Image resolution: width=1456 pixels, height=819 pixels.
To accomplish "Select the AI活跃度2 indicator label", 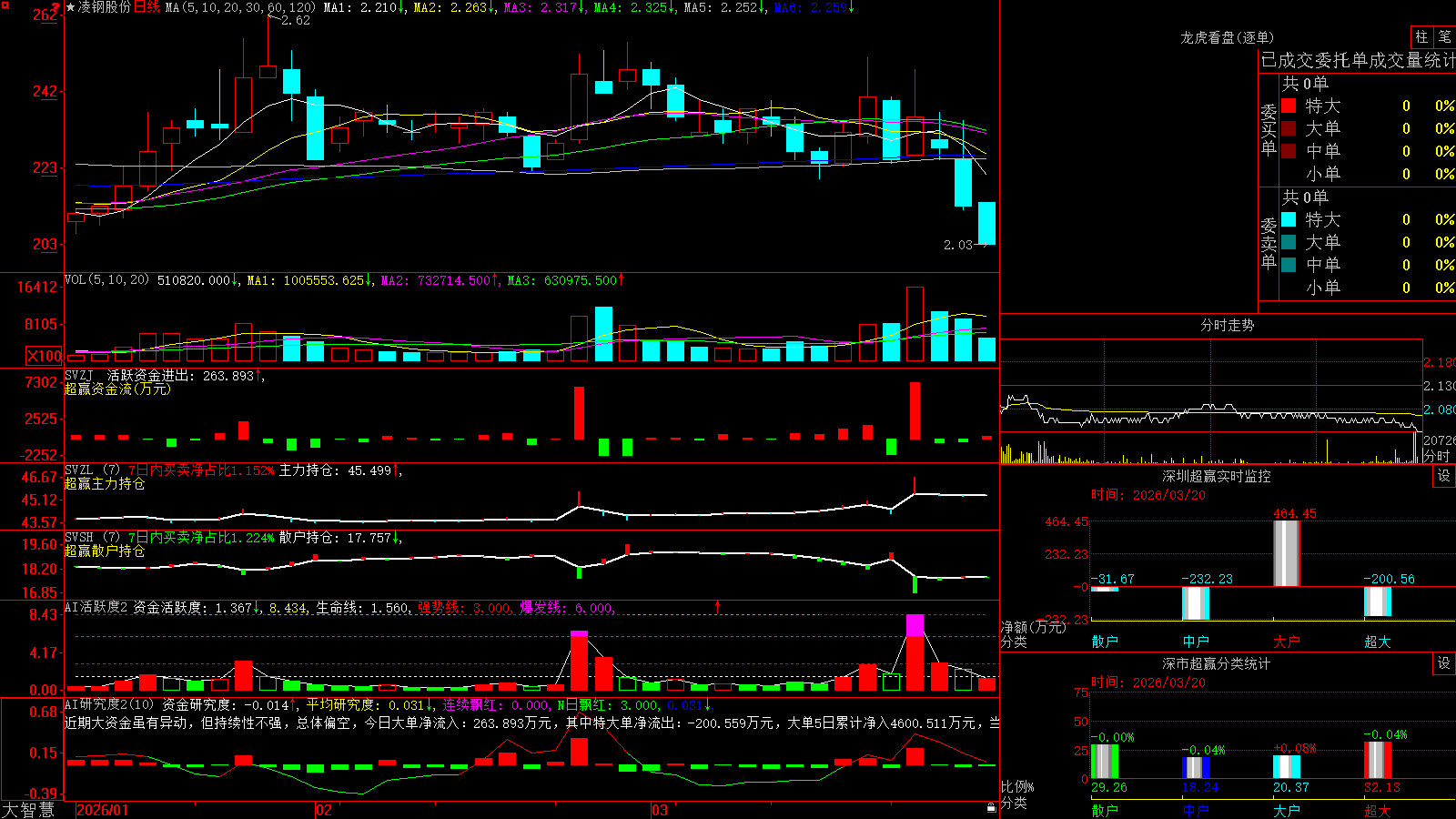I will pos(96,608).
